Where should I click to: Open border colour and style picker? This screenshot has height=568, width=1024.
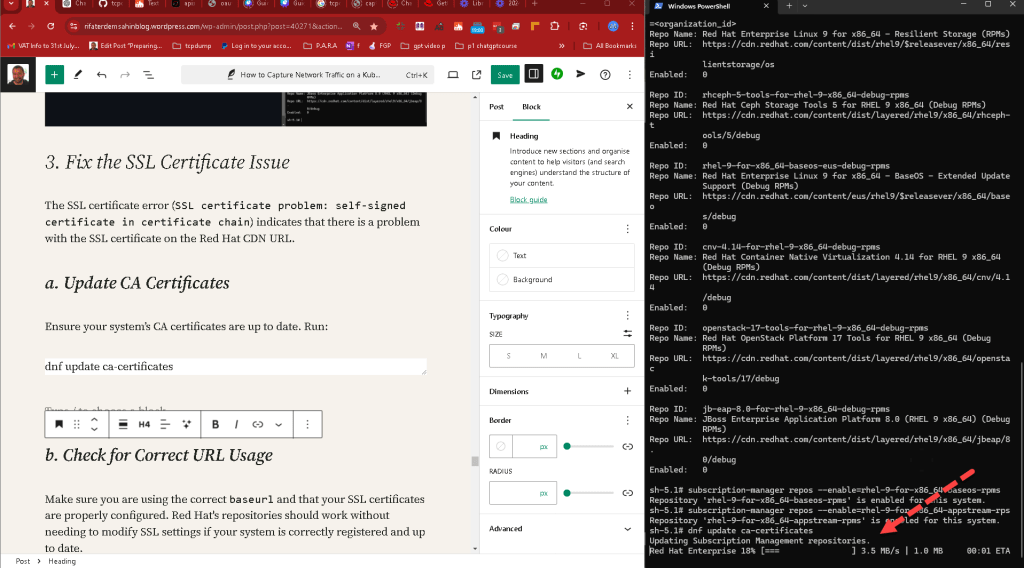tap(501, 447)
